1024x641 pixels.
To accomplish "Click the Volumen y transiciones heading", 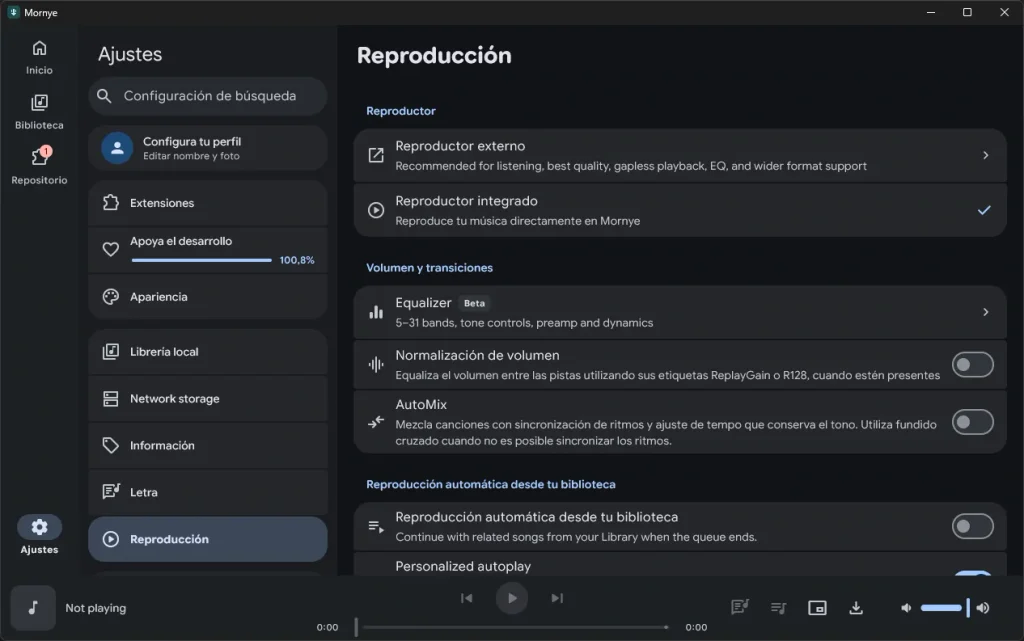I will point(429,268).
